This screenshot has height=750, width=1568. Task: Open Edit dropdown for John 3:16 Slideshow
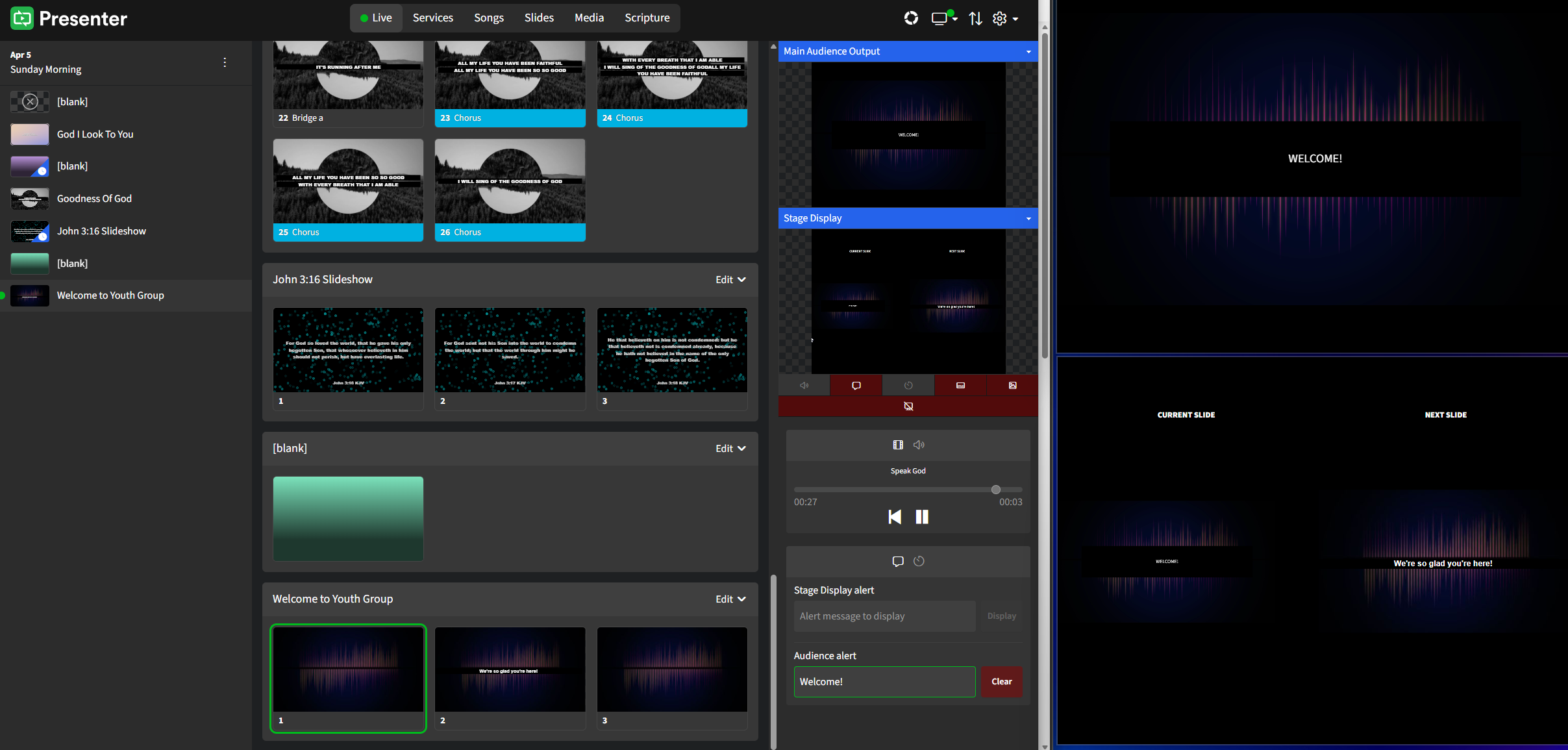click(730, 280)
